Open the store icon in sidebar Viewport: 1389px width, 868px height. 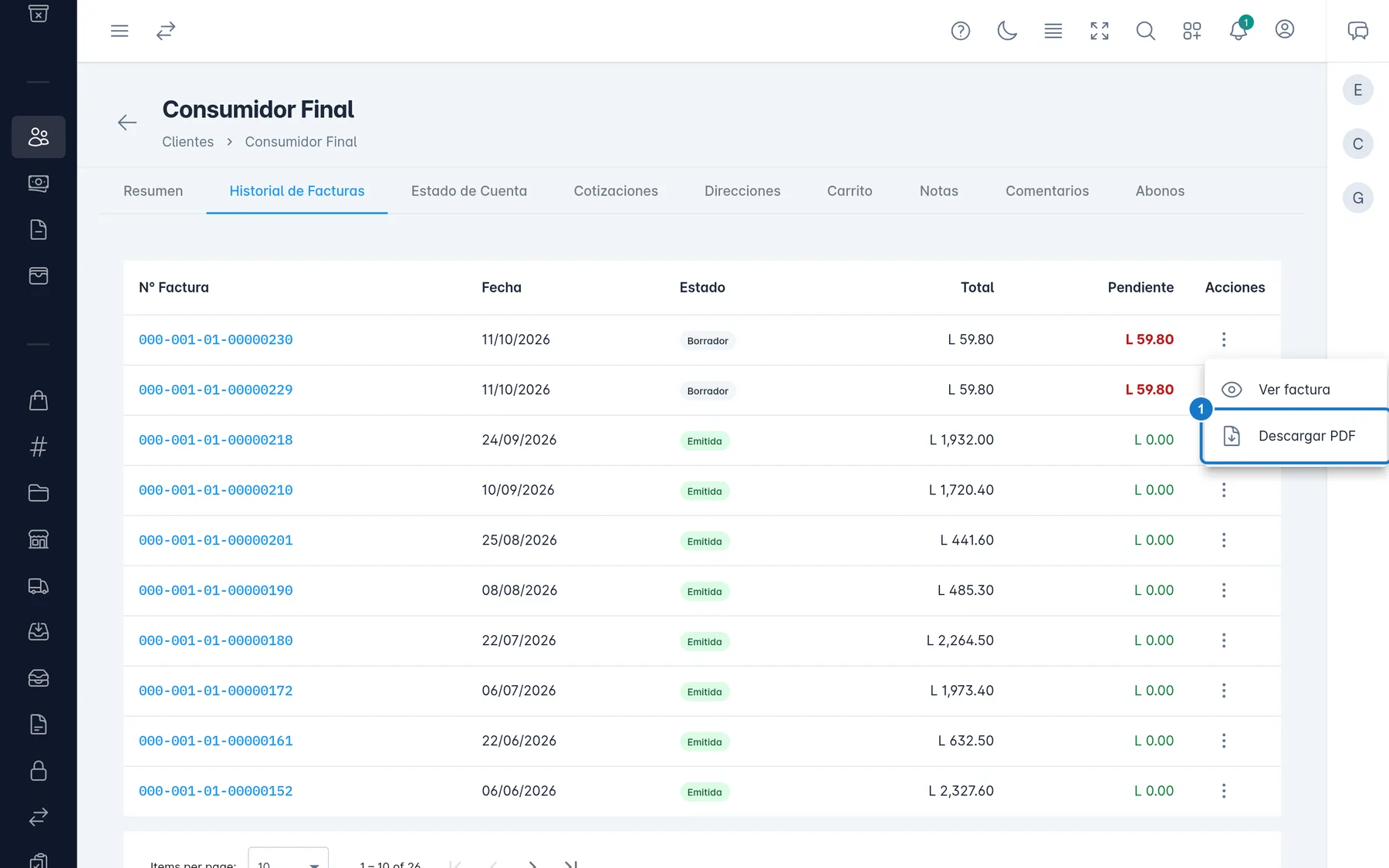(x=39, y=539)
